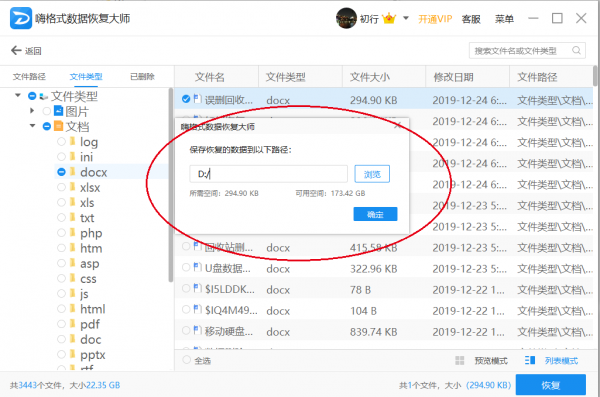Check the txt file type checkbox
The image size is (600, 397).
[x=61, y=217]
